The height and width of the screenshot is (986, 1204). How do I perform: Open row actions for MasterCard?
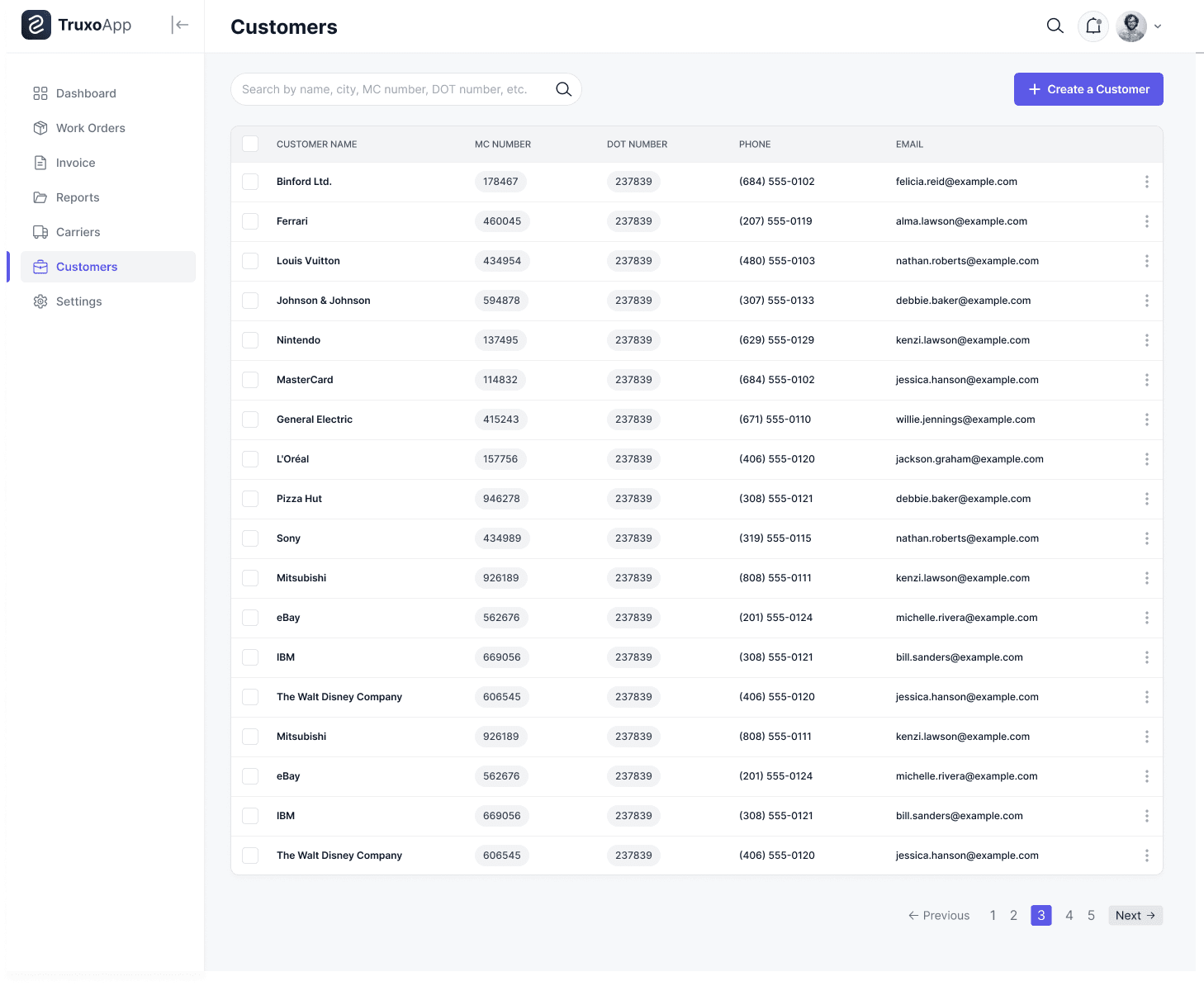(x=1146, y=380)
